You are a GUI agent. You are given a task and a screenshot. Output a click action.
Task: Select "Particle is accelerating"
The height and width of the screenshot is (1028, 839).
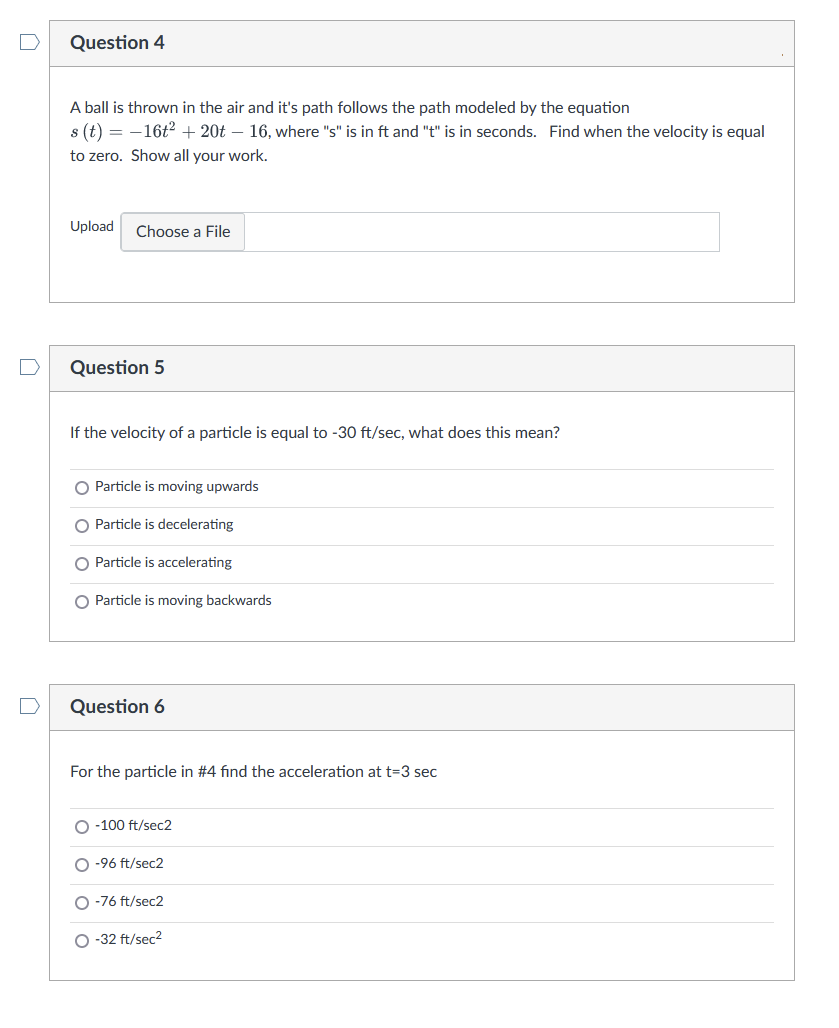click(x=82, y=563)
